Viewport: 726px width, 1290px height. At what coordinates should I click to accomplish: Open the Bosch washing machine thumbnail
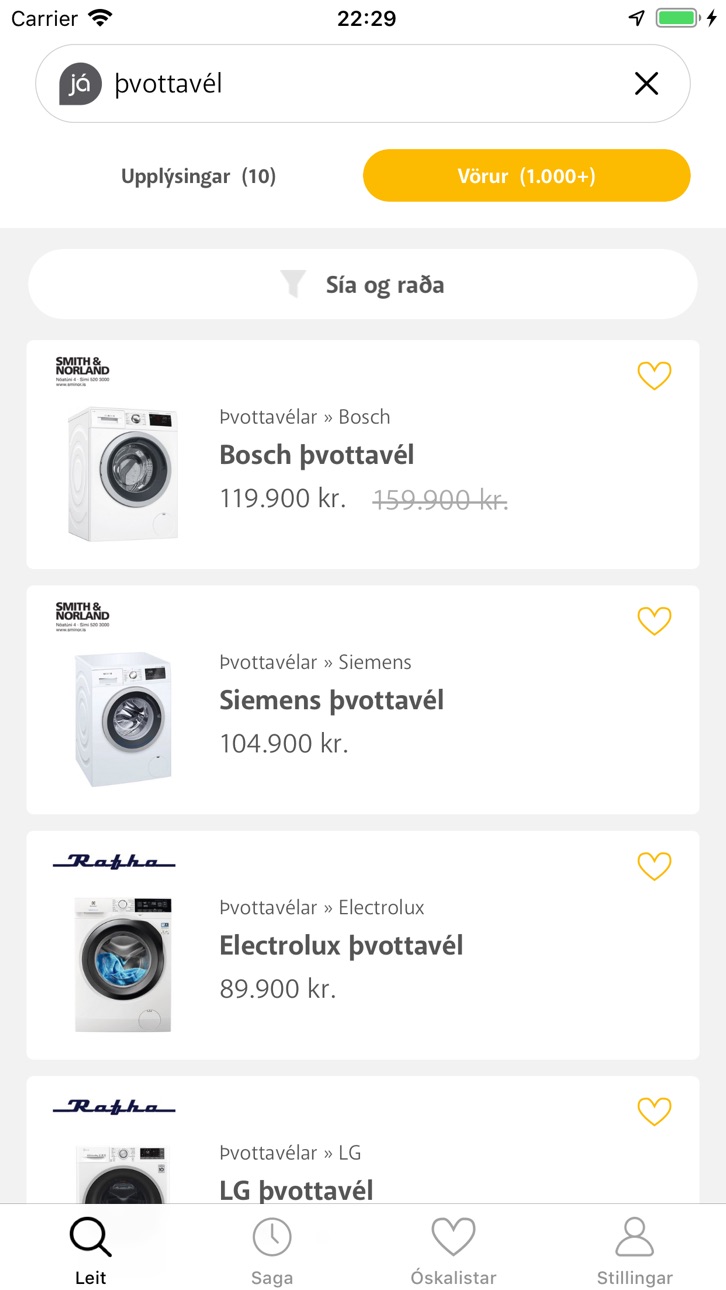[123, 474]
